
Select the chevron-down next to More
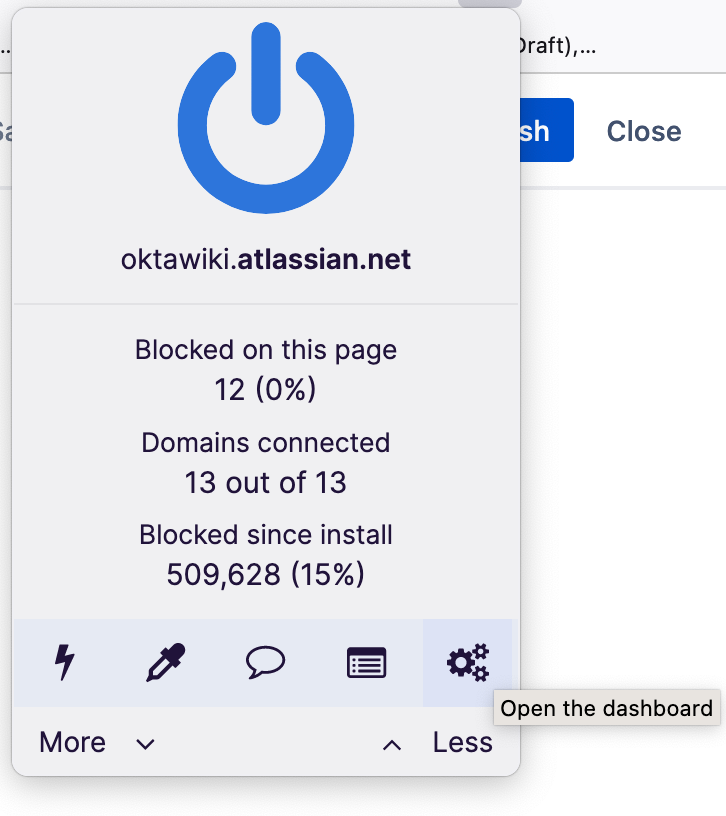click(145, 744)
